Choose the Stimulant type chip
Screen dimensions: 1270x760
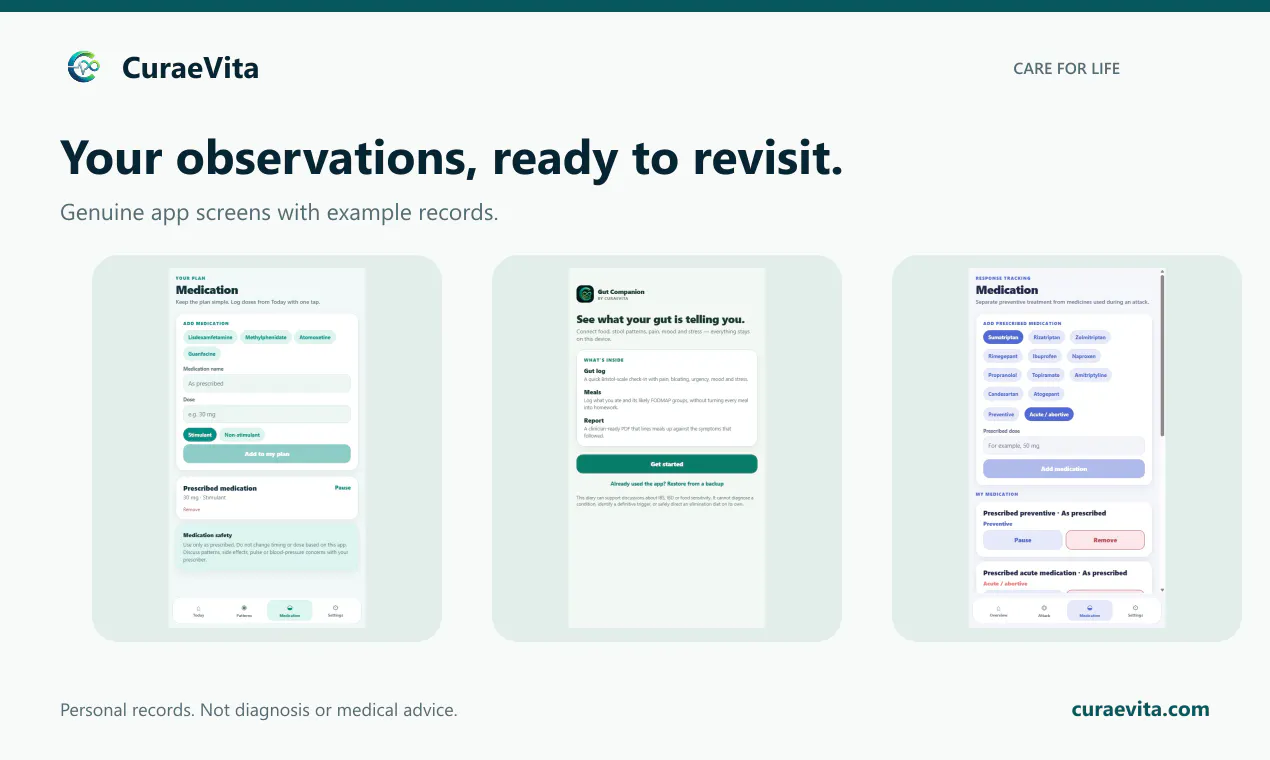click(199, 435)
